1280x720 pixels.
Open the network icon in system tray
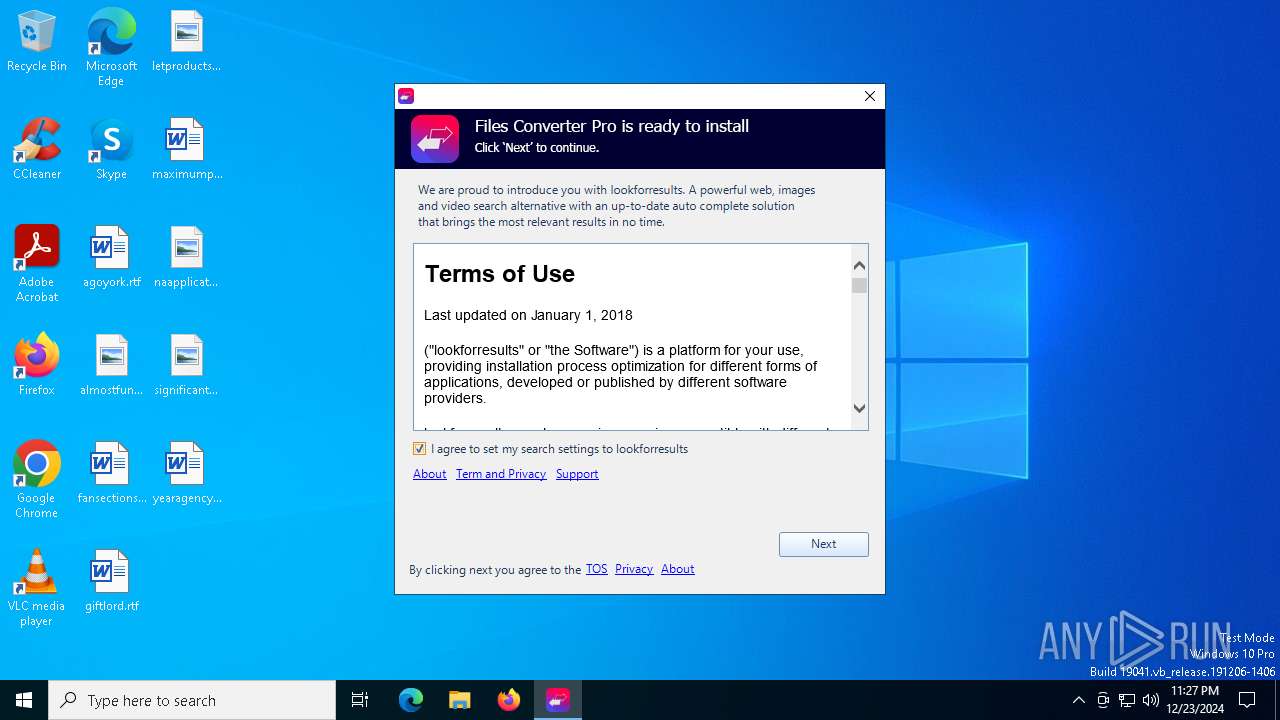[x=1127, y=700]
